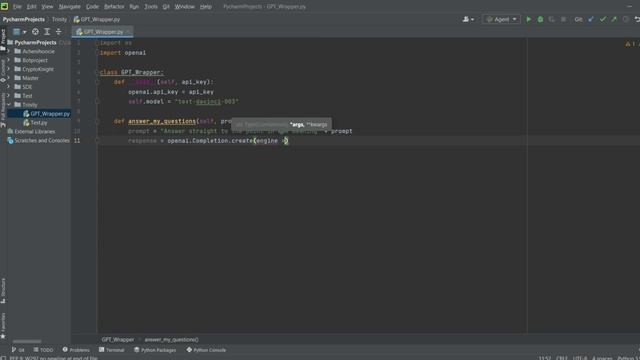
Task: Expand all in Project panel
Action: (47, 32)
